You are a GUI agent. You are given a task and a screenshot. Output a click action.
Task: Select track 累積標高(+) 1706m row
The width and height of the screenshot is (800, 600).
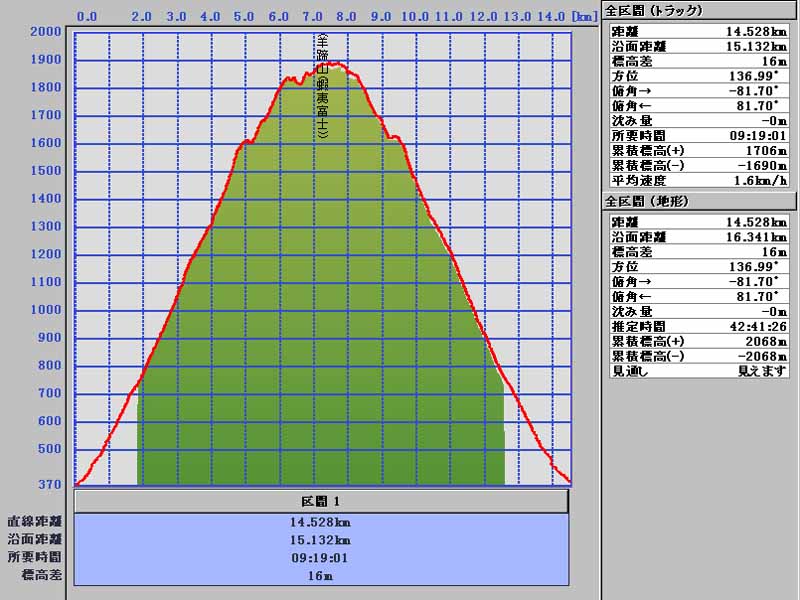pos(697,150)
